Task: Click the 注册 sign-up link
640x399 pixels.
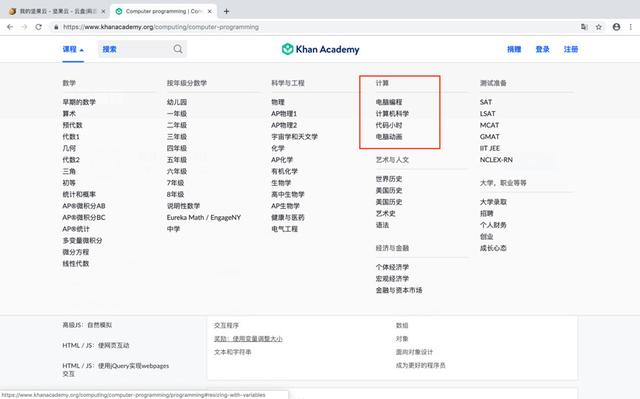Action: pyautogui.click(x=571, y=49)
